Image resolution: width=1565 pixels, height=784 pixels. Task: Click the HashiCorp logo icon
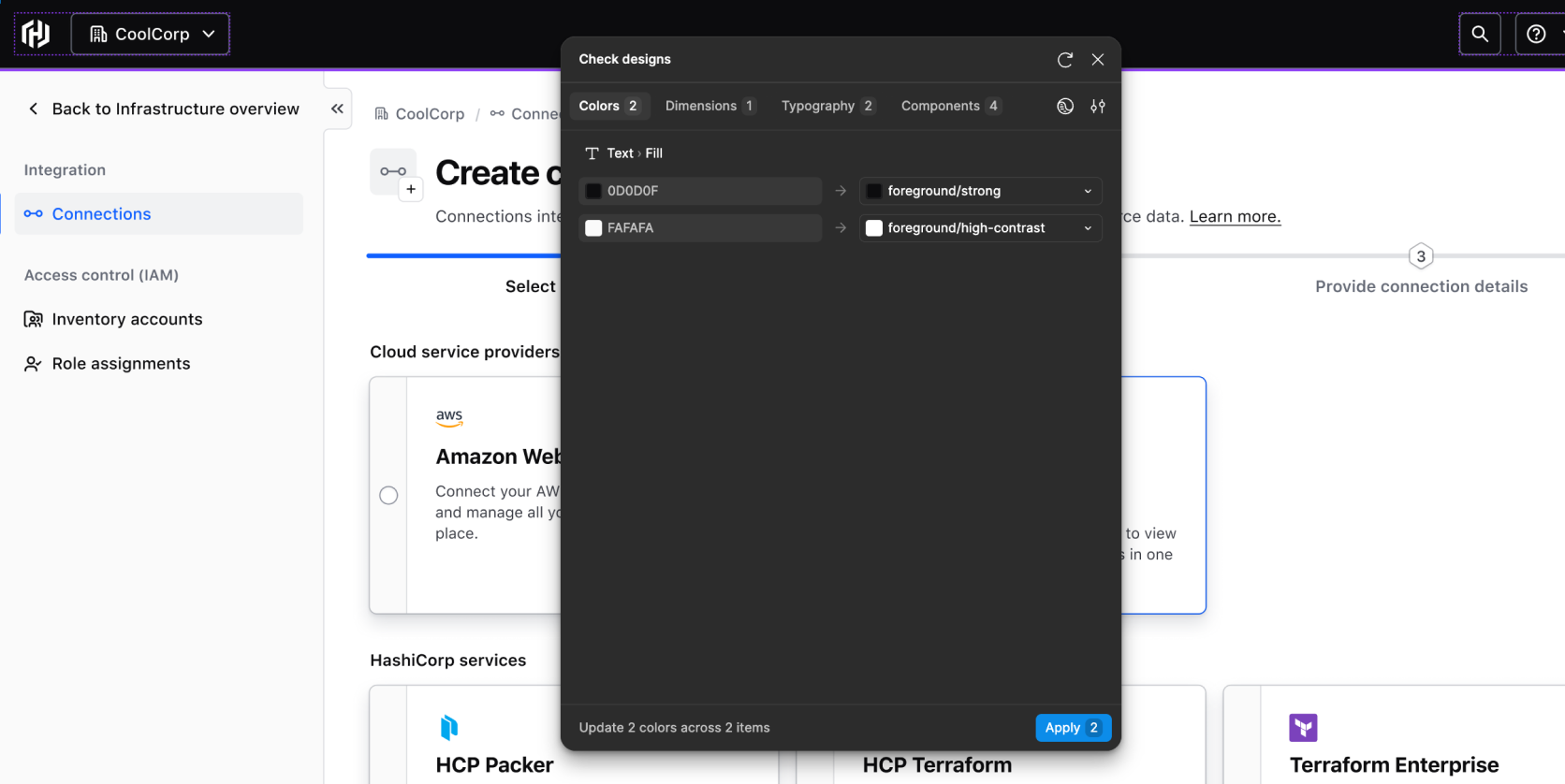36,34
